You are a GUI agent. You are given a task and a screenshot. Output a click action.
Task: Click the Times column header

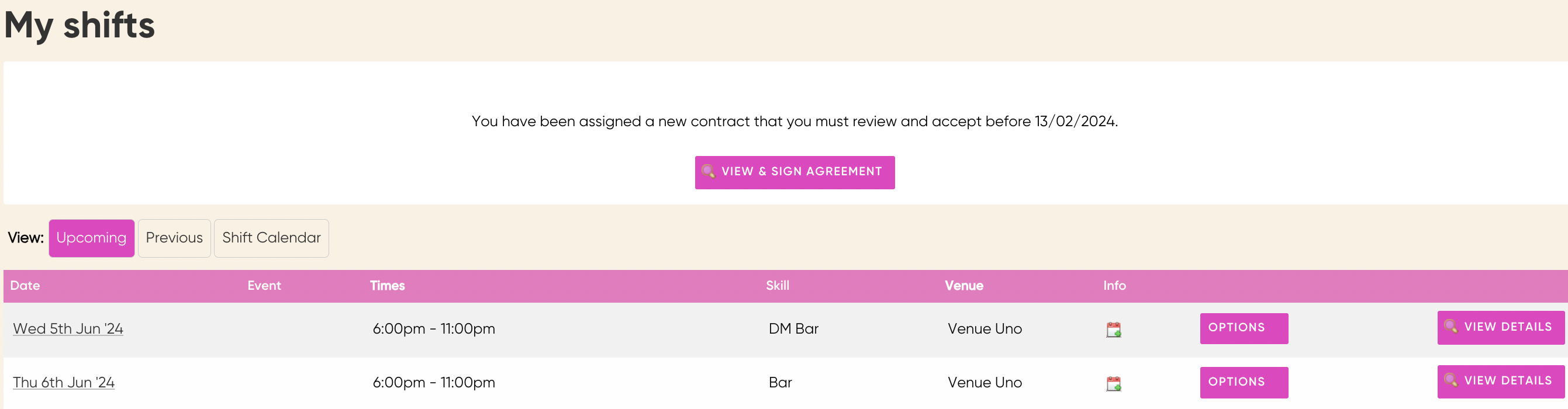coord(387,286)
